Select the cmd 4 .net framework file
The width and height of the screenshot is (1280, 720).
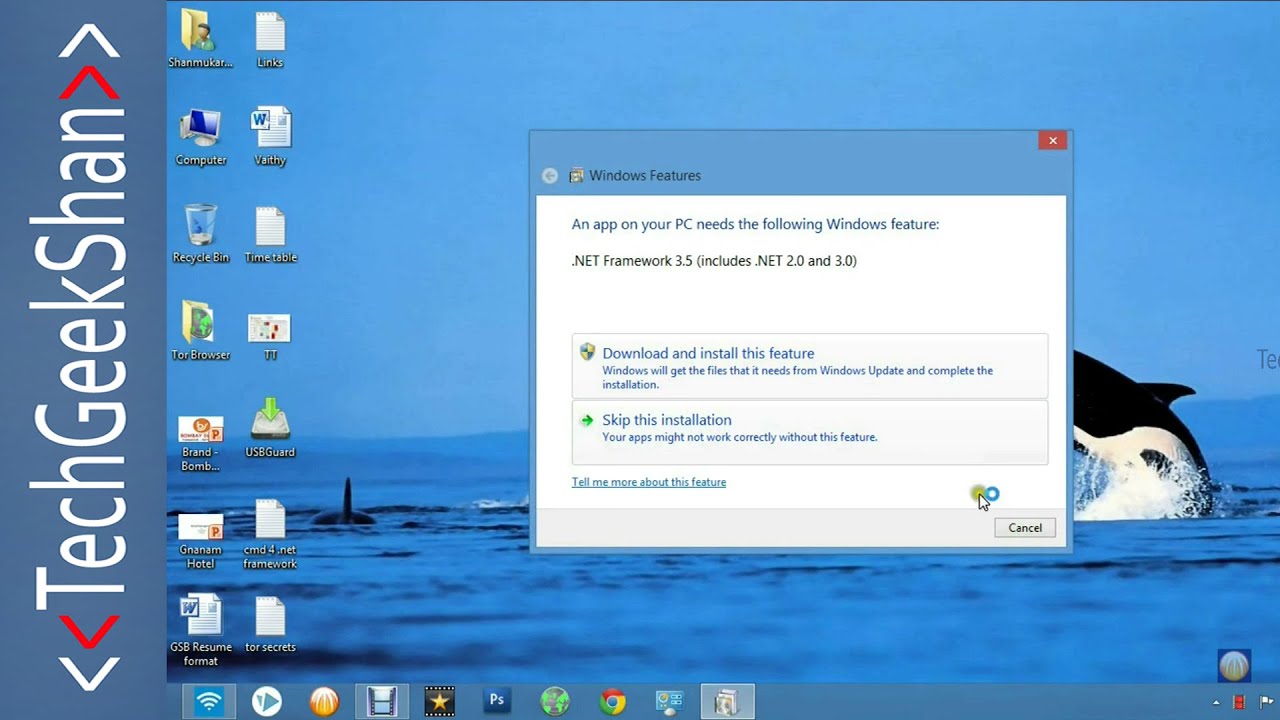coord(270,535)
